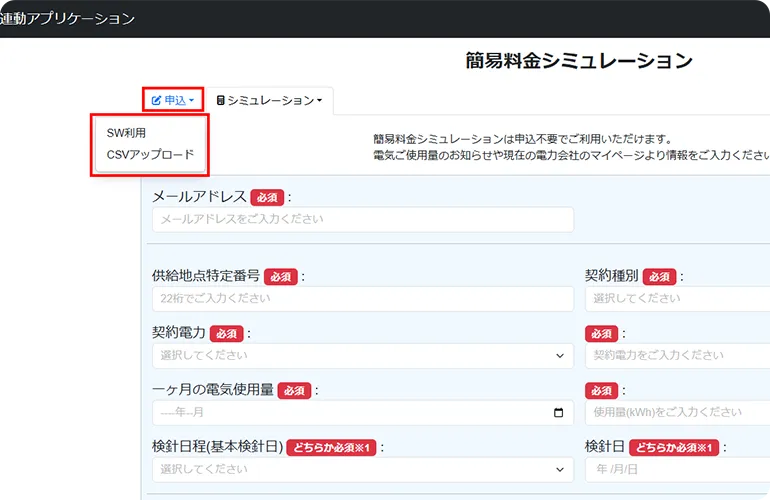Expand the 検針日程(基本検針日) dropdown
Viewport: 770px width, 500px height.
[x=363, y=470]
